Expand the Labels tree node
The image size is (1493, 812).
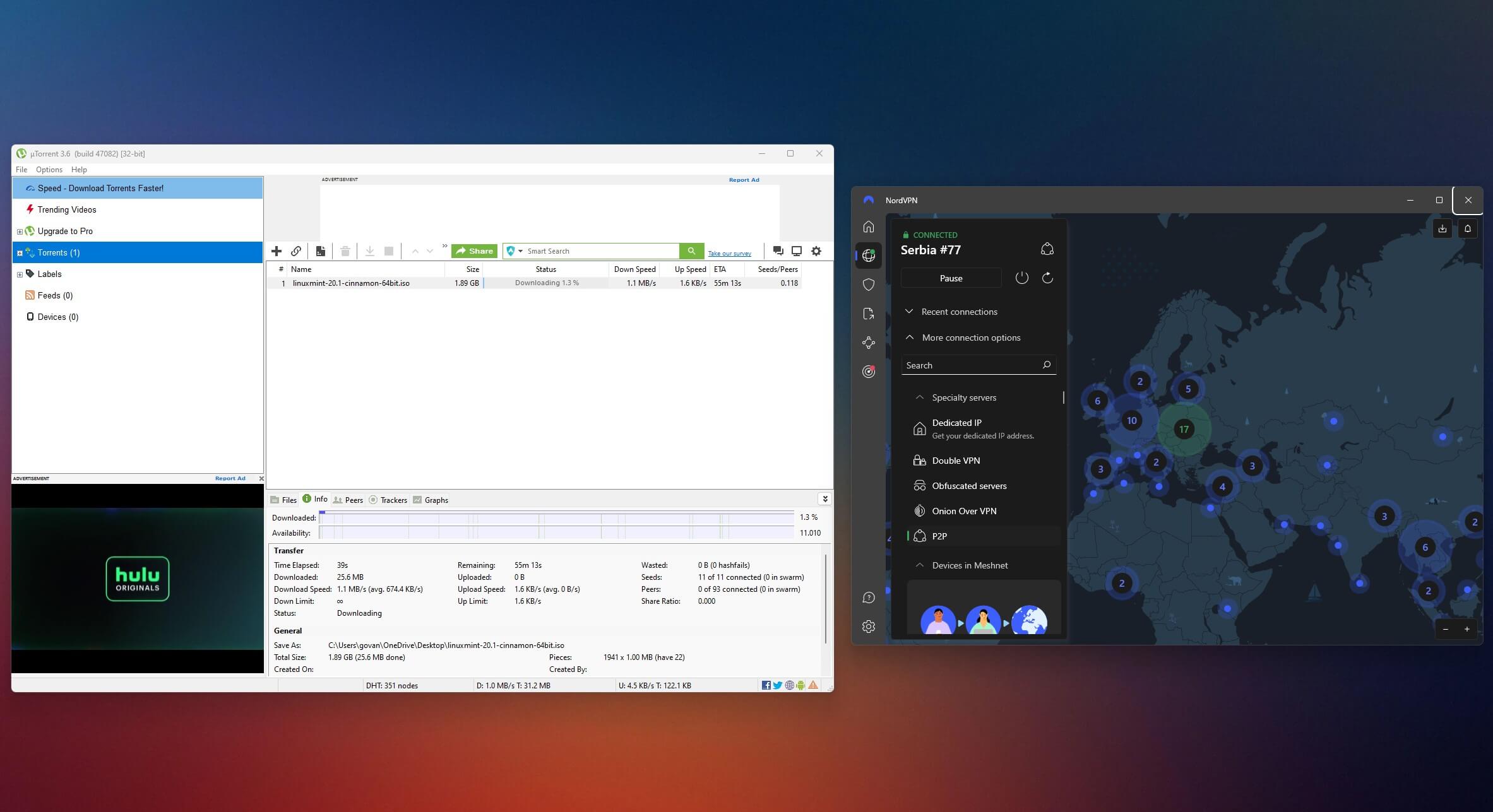point(20,274)
